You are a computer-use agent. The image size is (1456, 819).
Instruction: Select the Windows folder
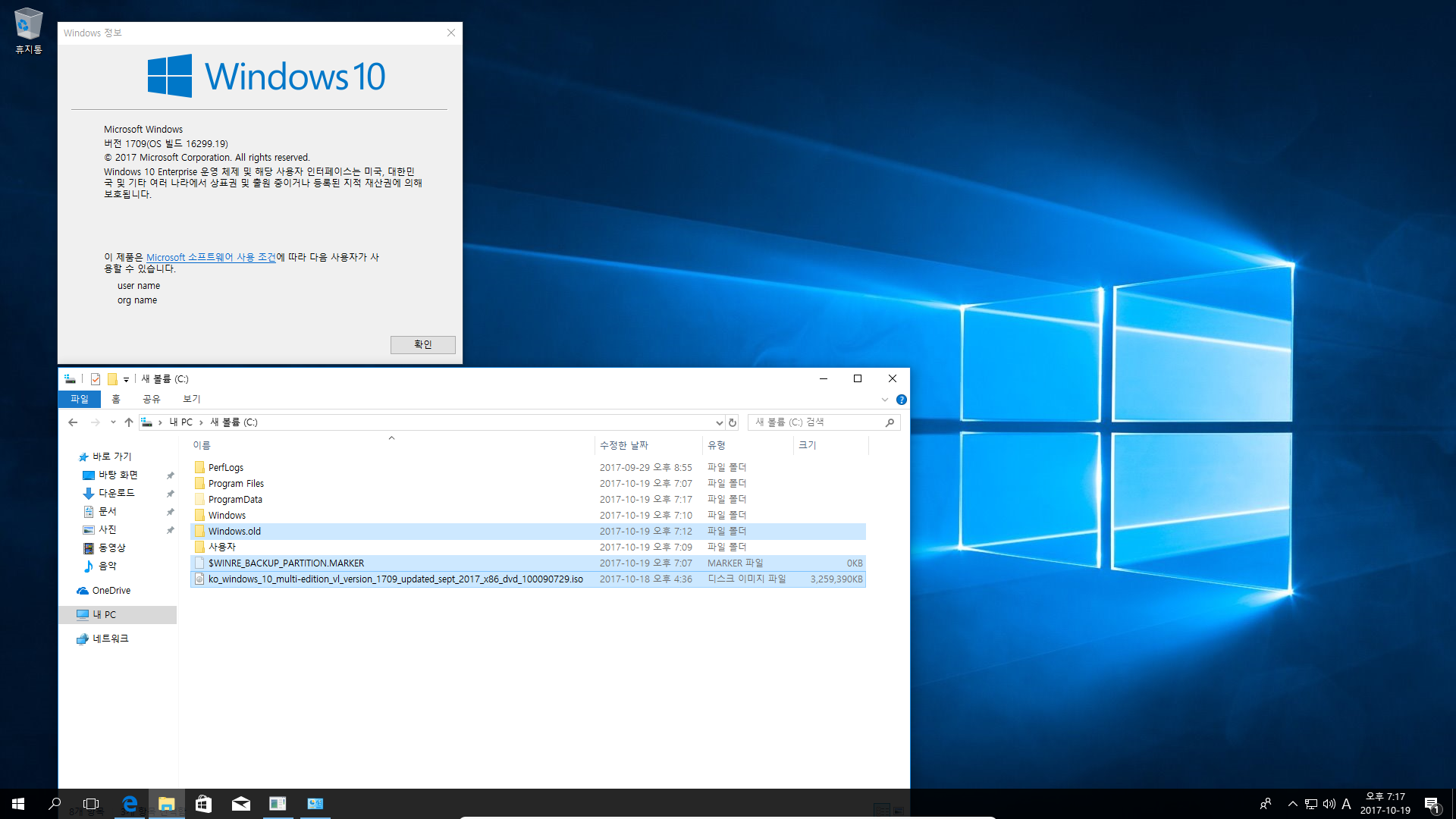tap(528, 515)
